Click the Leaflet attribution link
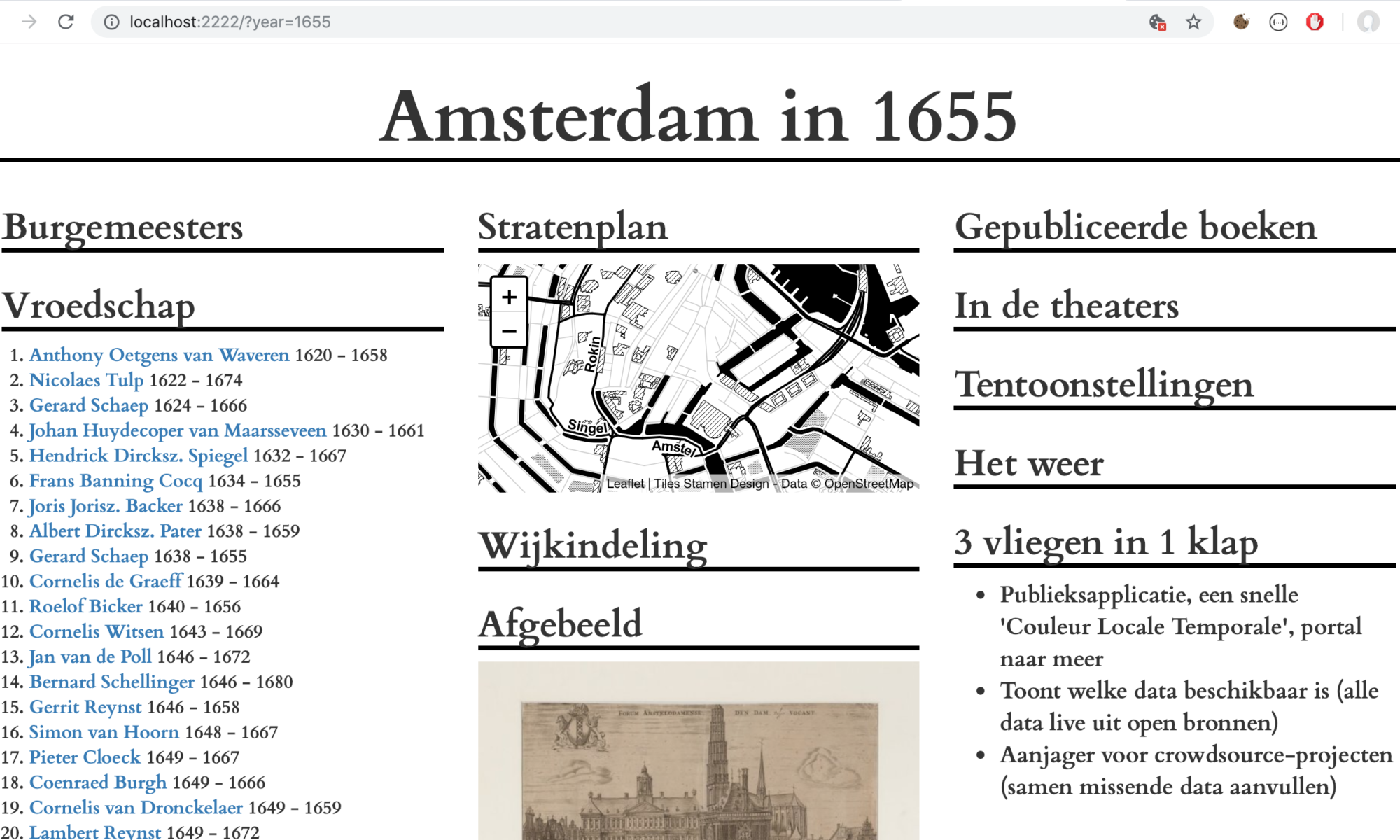Image resolution: width=1400 pixels, height=840 pixels. pyautogui.click(x=625, y=483)
